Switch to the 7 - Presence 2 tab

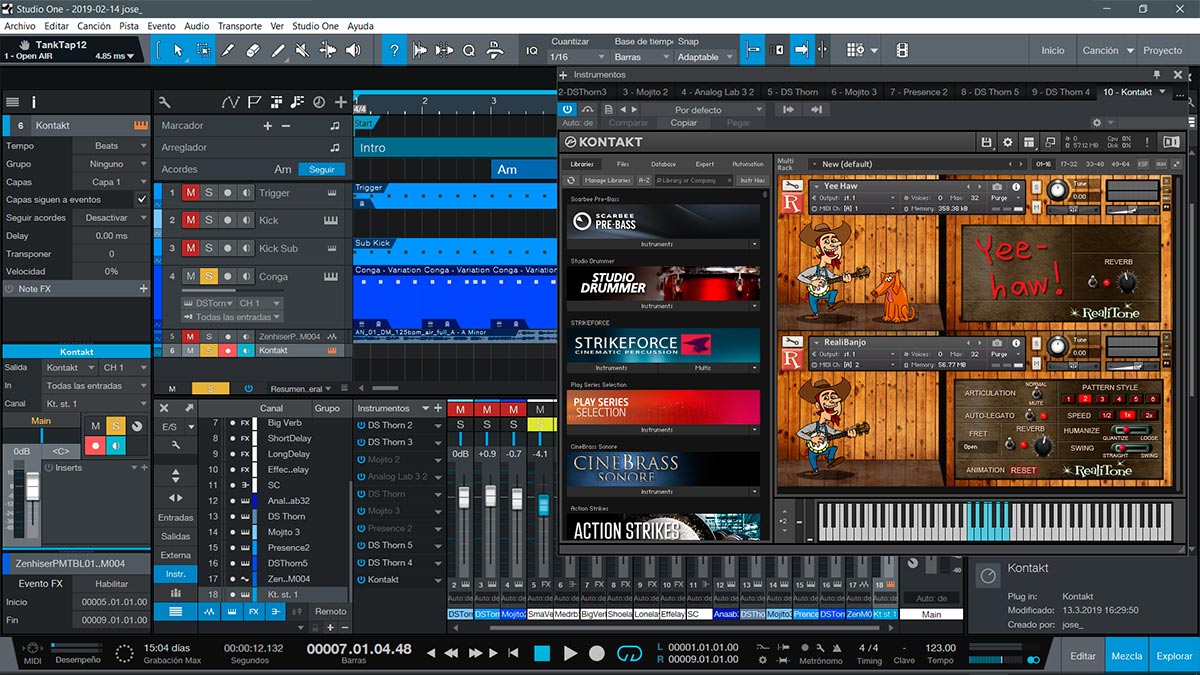click(x=918, y=92)
